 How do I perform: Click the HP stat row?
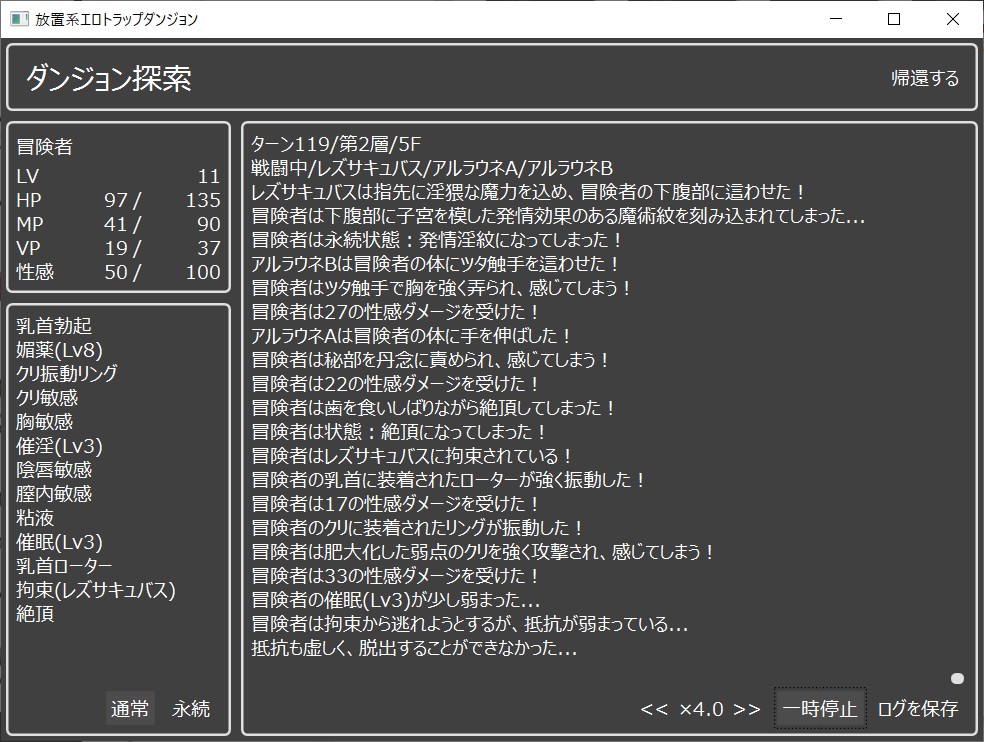(118, 200)
